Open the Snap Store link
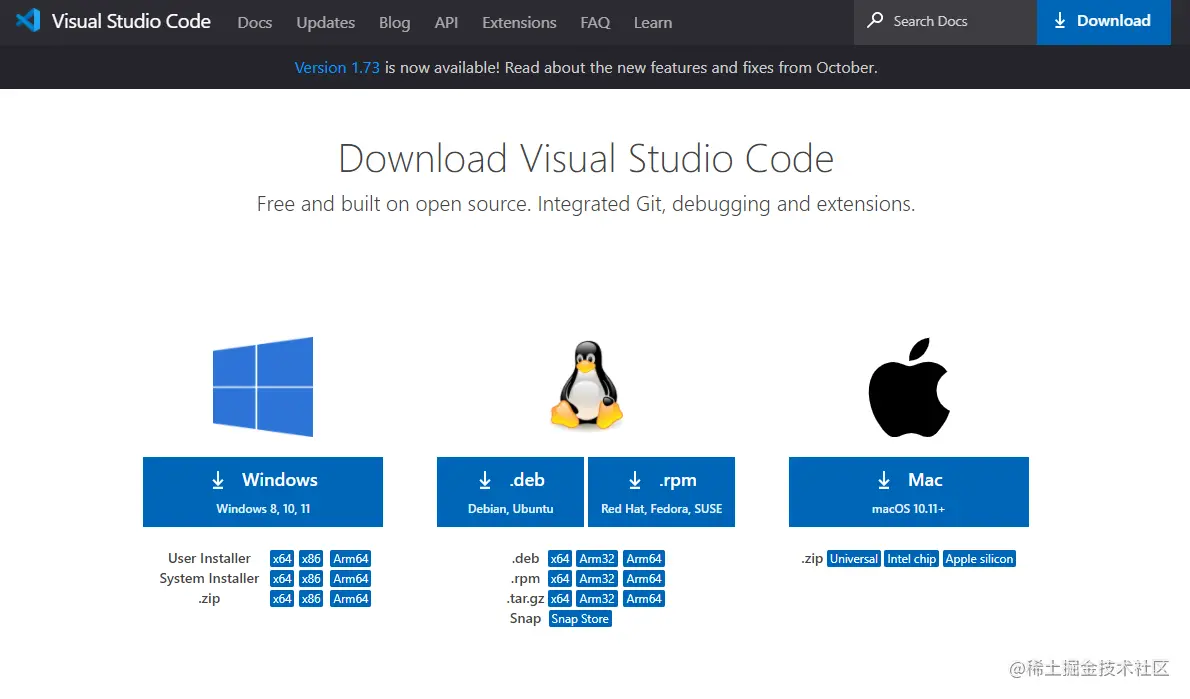This screenshot has height=699, width=1190. pos(580,619)
